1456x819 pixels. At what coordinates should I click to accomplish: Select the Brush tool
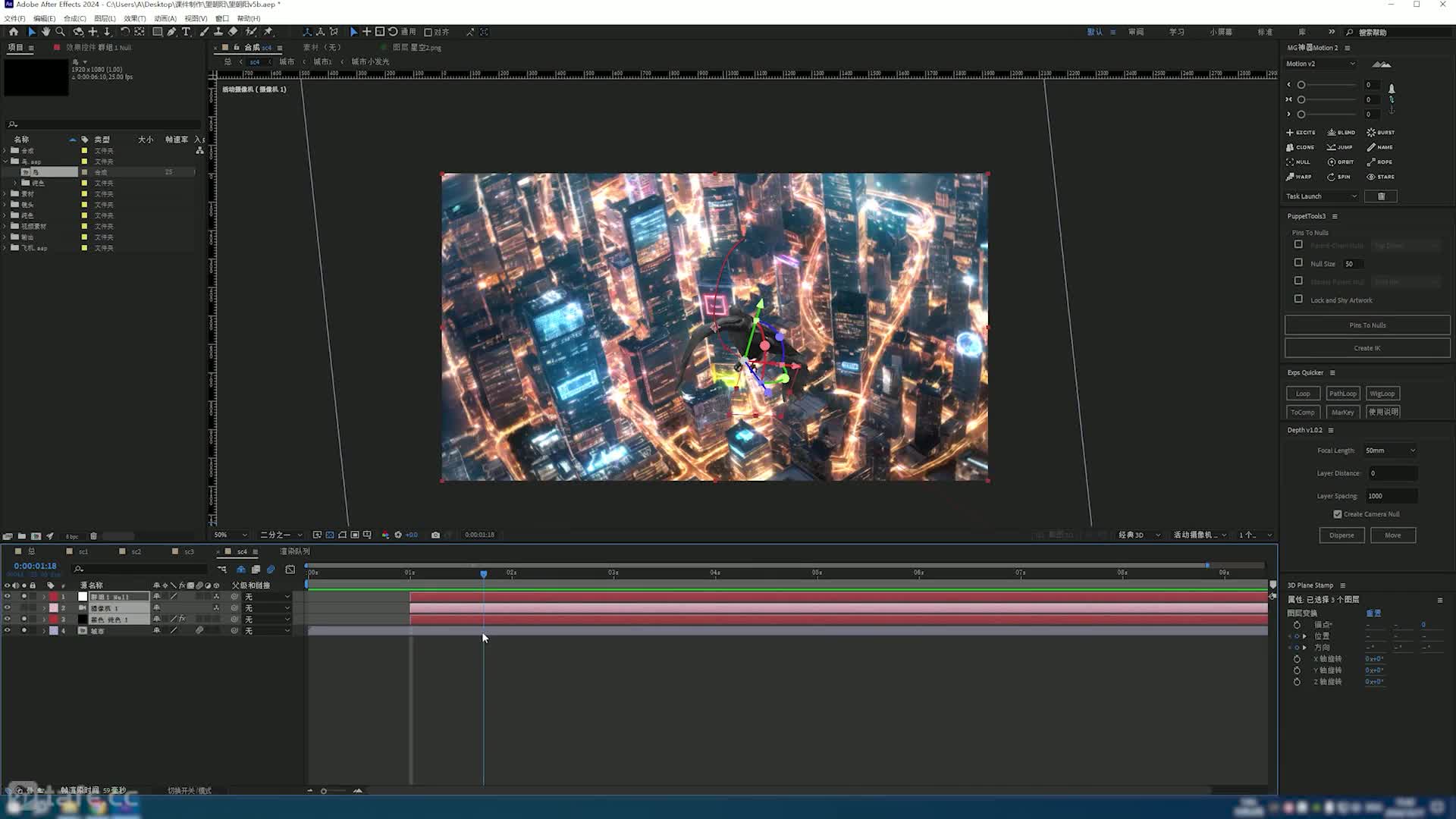(205, 32)
